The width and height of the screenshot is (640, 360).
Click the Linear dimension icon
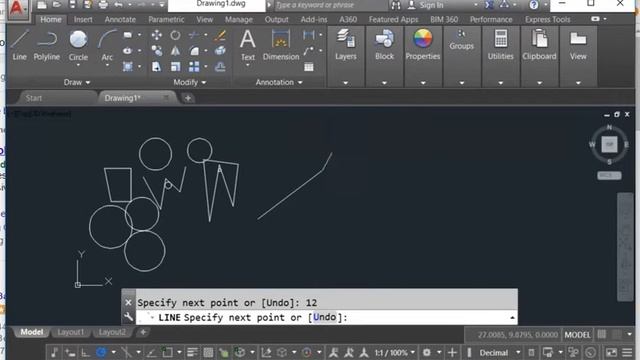point(309,35)
